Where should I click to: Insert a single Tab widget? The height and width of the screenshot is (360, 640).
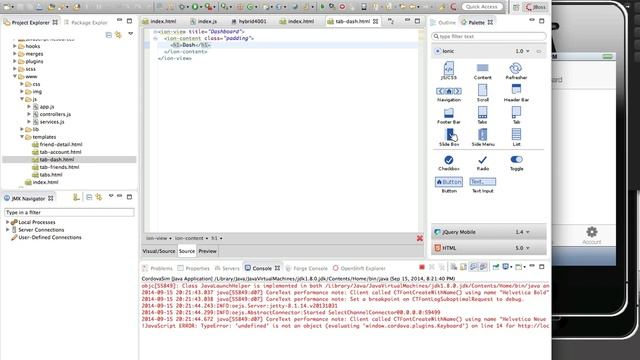click(x=516, y=116)
